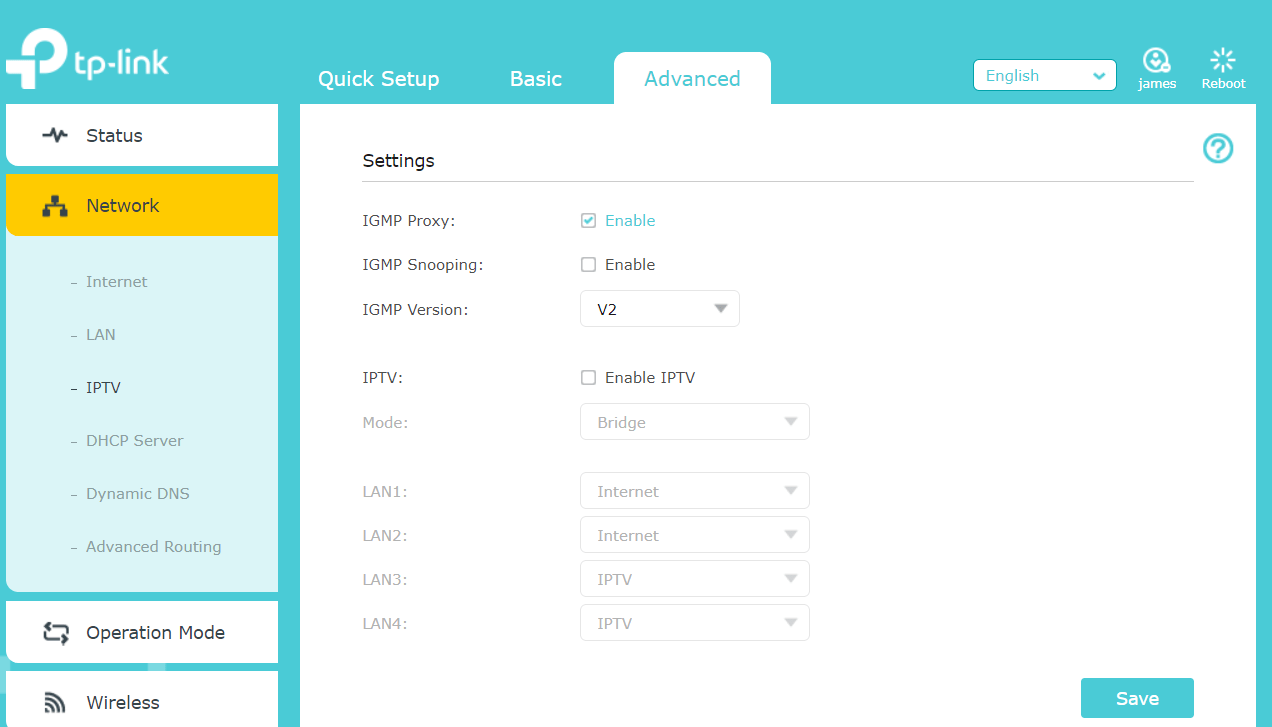Enable the IGMP Snooping checkbox

click(x=588, y=265)
